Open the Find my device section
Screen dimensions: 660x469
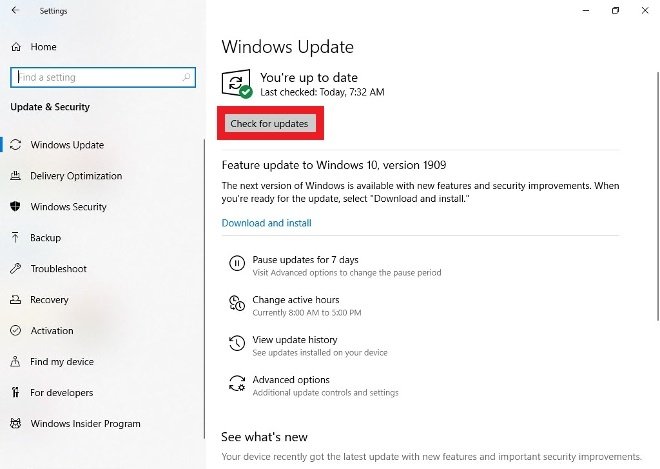pos(62,362)
